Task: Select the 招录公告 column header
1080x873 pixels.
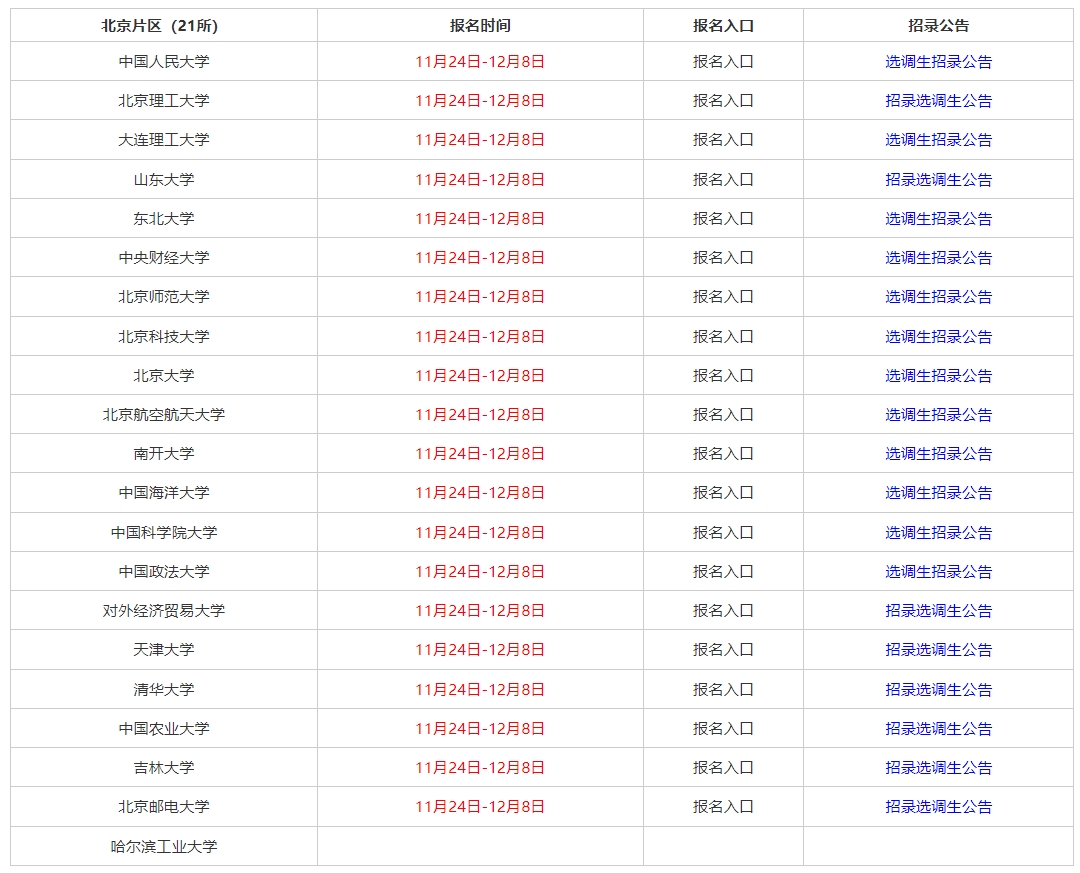Action: click(938, 25)
